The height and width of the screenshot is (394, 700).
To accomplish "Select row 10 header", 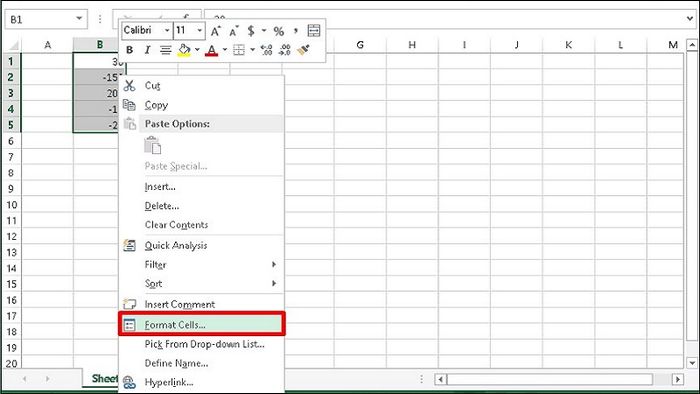I will [x=12, y=205].
